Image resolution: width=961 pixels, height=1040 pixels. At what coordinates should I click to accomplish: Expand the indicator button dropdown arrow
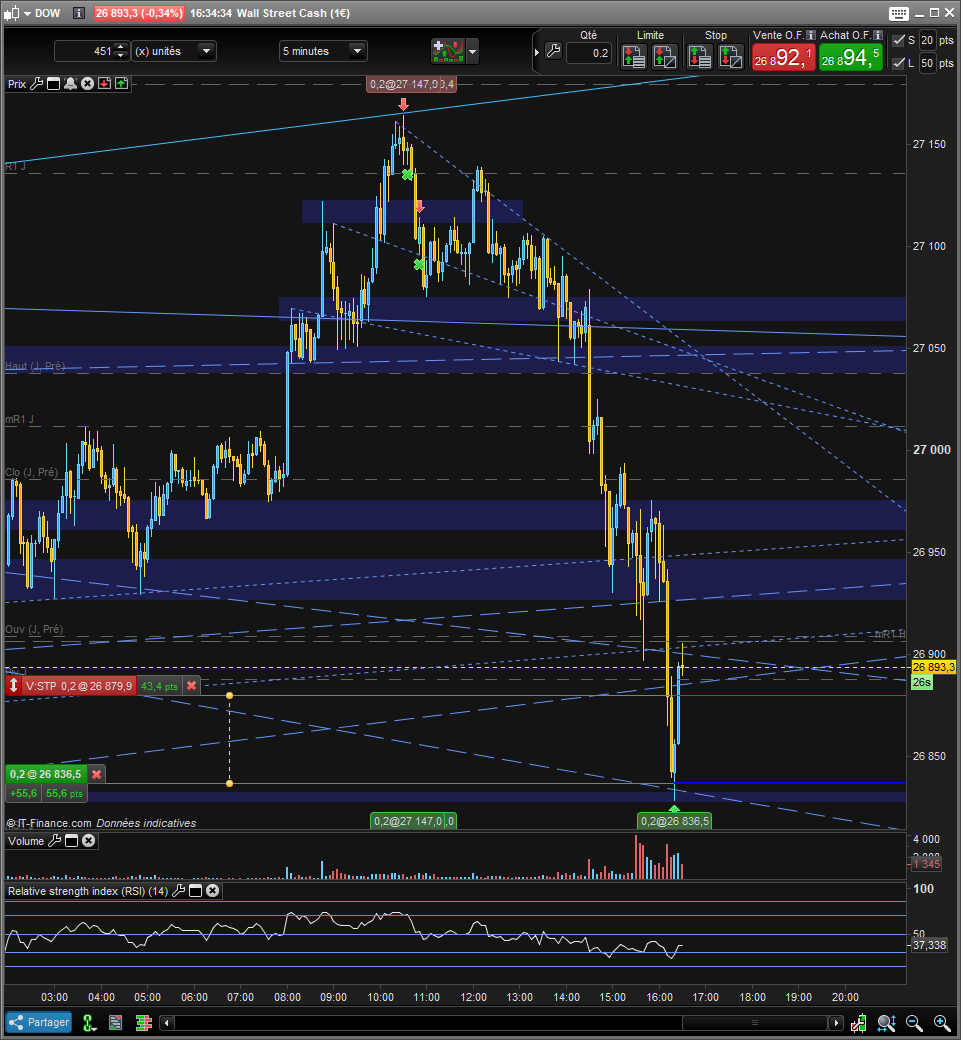coord(472,51)
